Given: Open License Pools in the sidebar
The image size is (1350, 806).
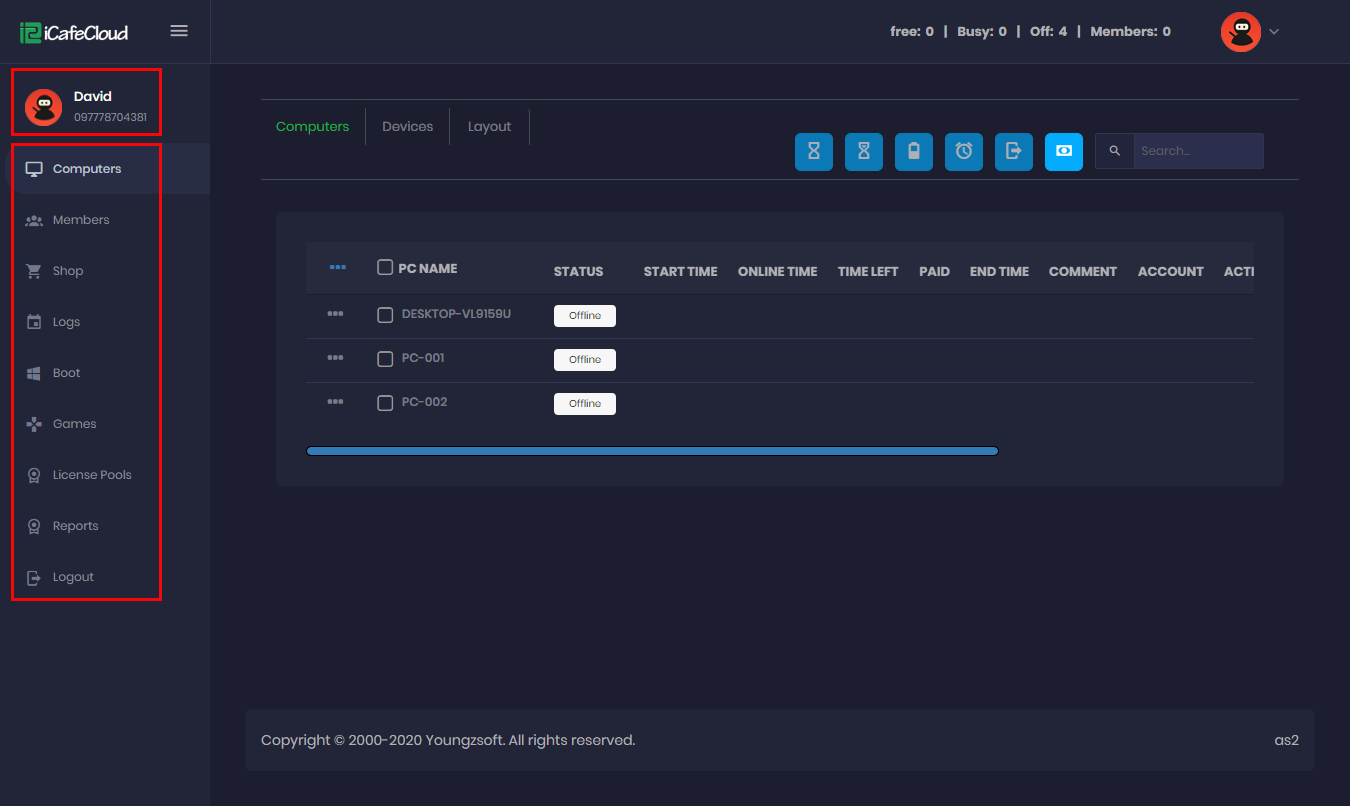Looking at the screenshot, I should click(x=91, y=475).
